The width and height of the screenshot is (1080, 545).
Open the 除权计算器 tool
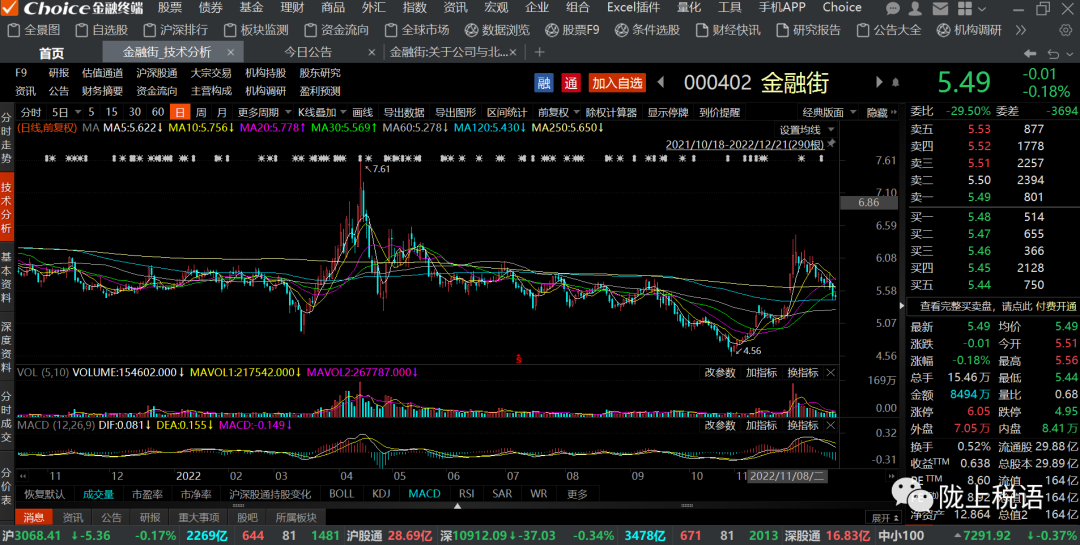tap(613, 112)
